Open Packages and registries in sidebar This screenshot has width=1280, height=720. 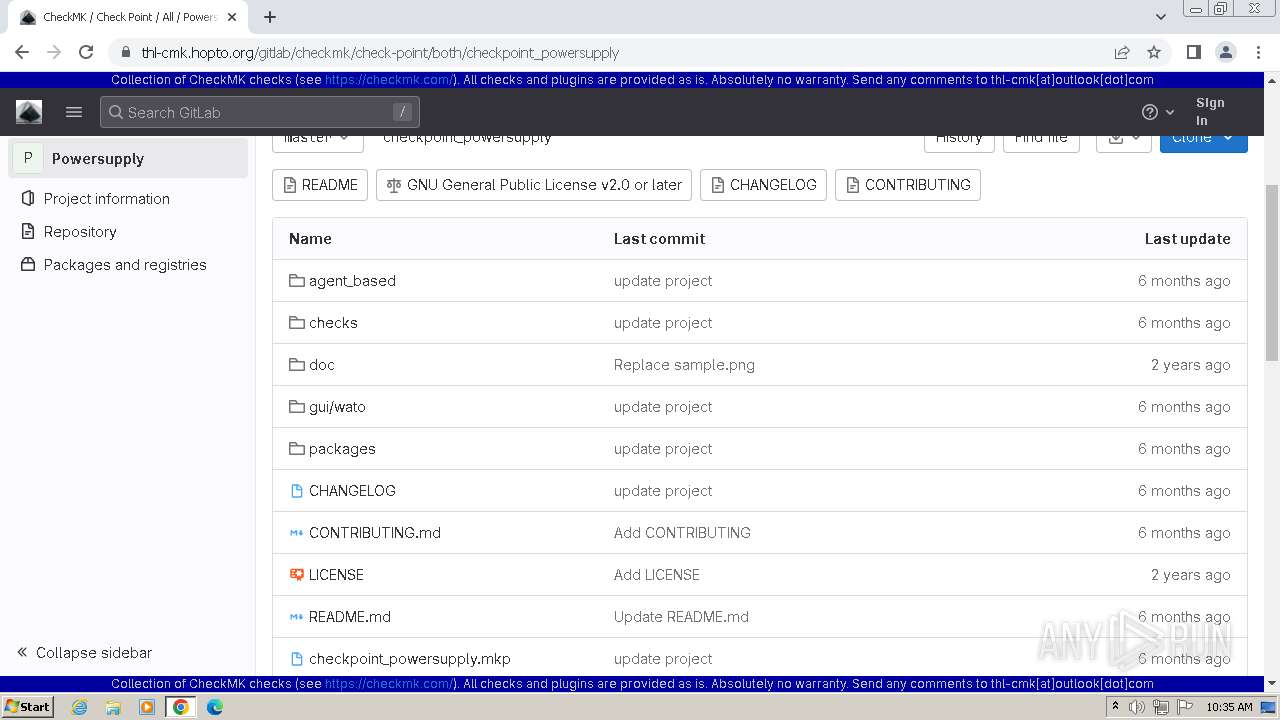pos(125,264)
